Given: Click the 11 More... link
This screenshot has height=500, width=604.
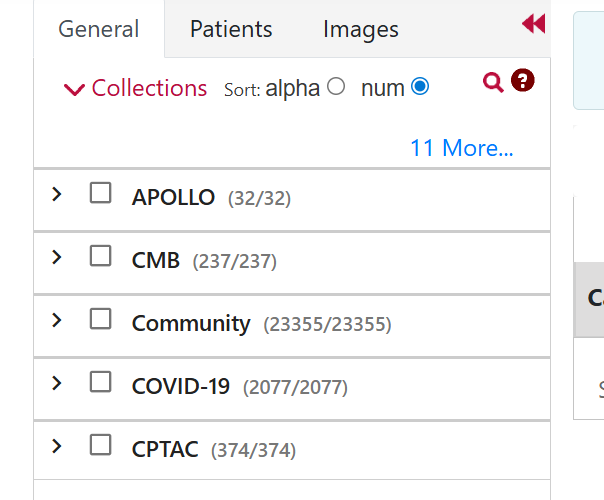Looking at the screenshot, I should pyautogui.click(x=462, y=148).
